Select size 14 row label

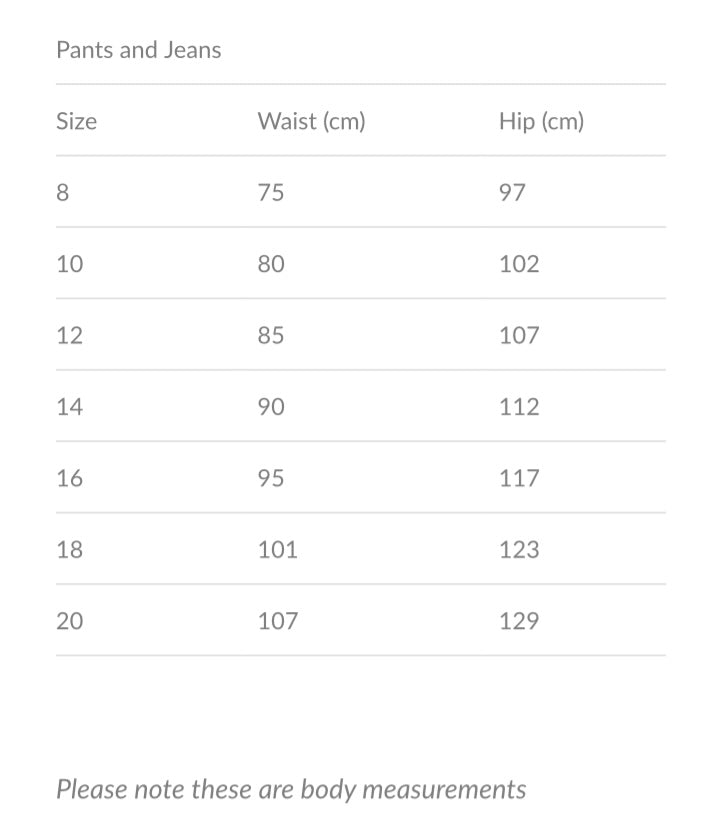point(70,407)
